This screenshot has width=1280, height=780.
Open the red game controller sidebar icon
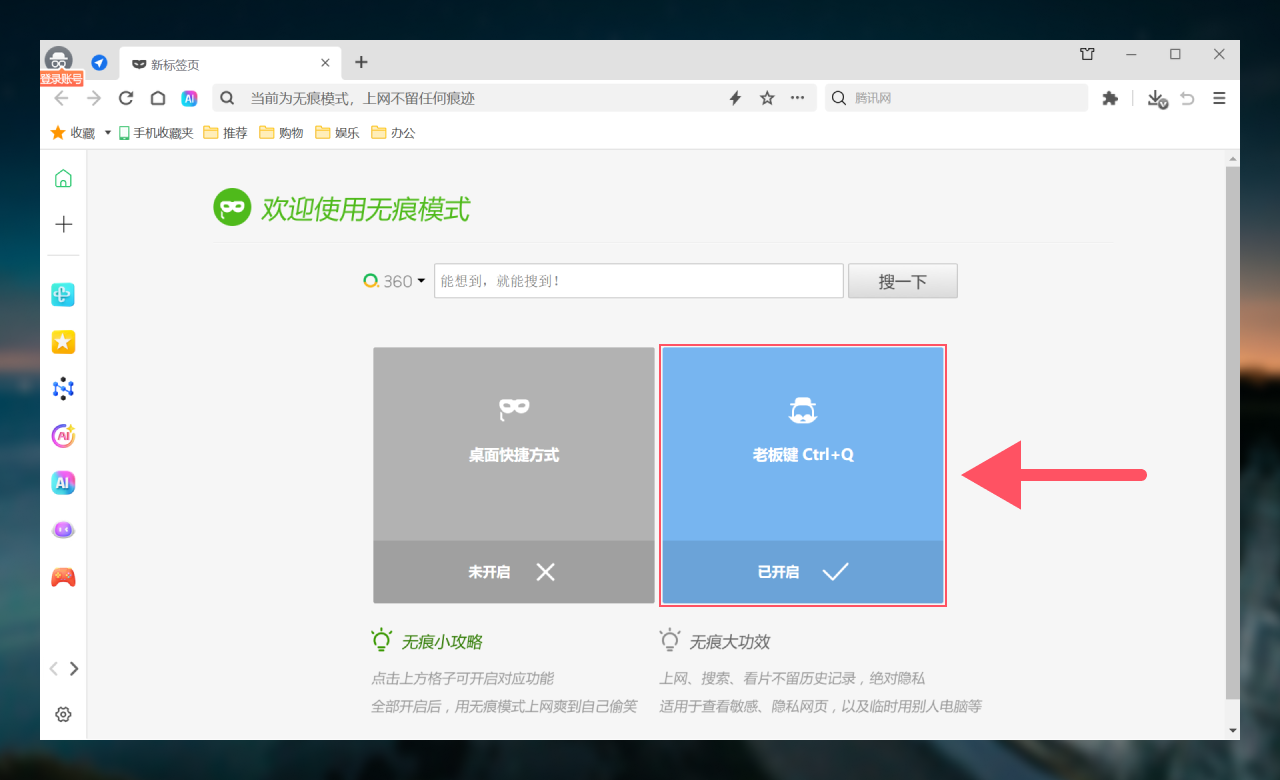63,577
